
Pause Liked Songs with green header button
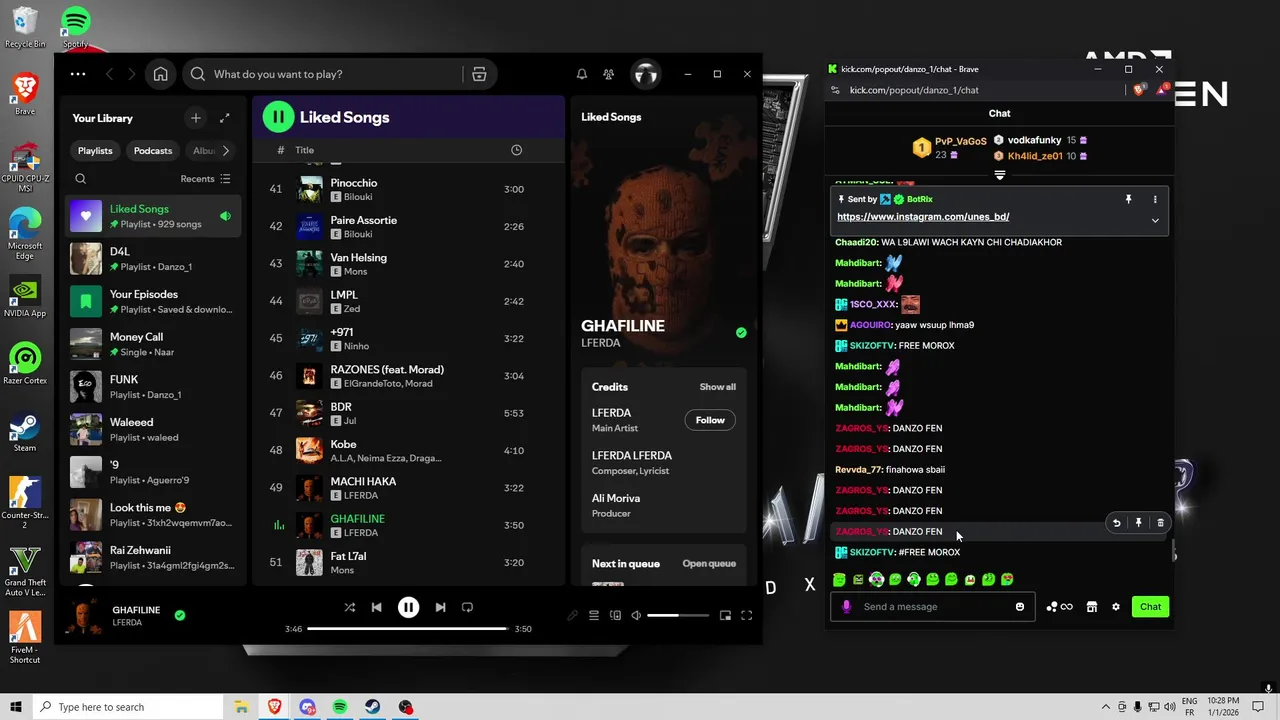(278, 117)
